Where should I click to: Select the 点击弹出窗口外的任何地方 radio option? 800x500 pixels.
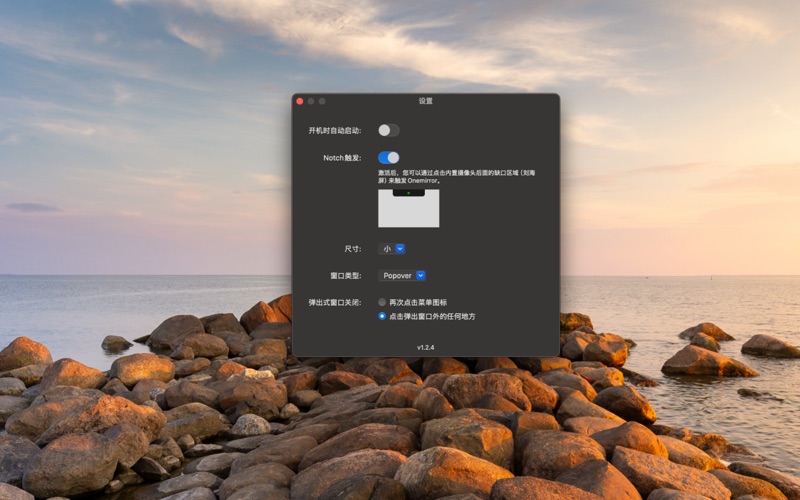point(382,316)
